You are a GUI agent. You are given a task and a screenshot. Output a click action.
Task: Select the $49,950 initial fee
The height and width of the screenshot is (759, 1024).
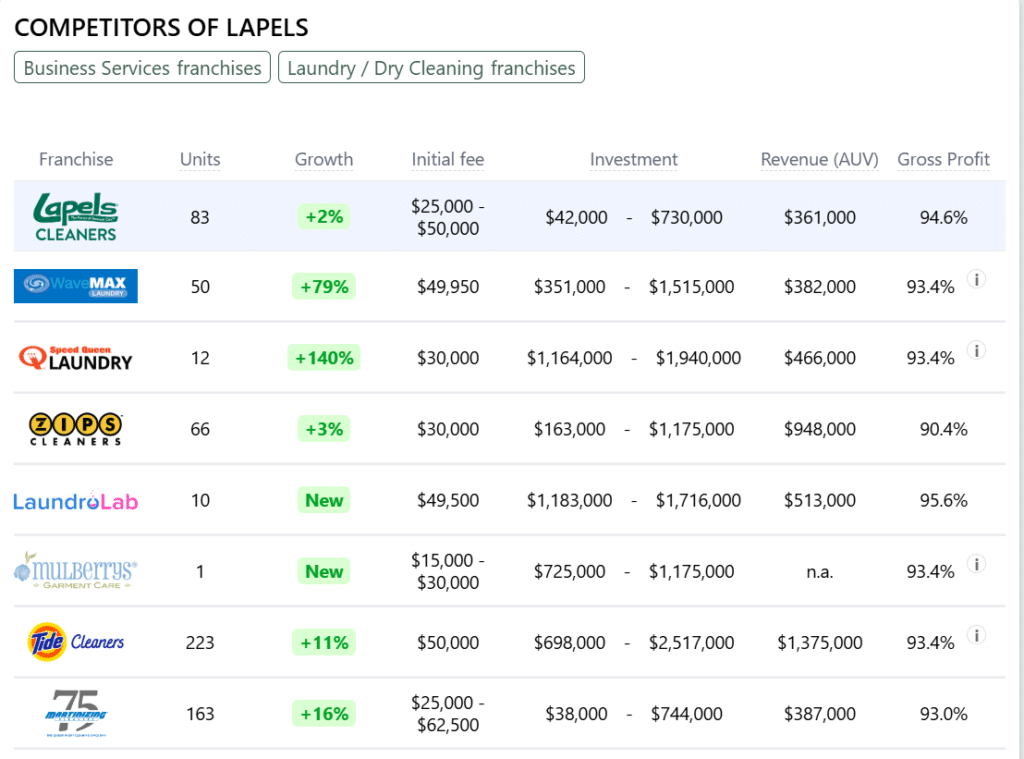448,287
